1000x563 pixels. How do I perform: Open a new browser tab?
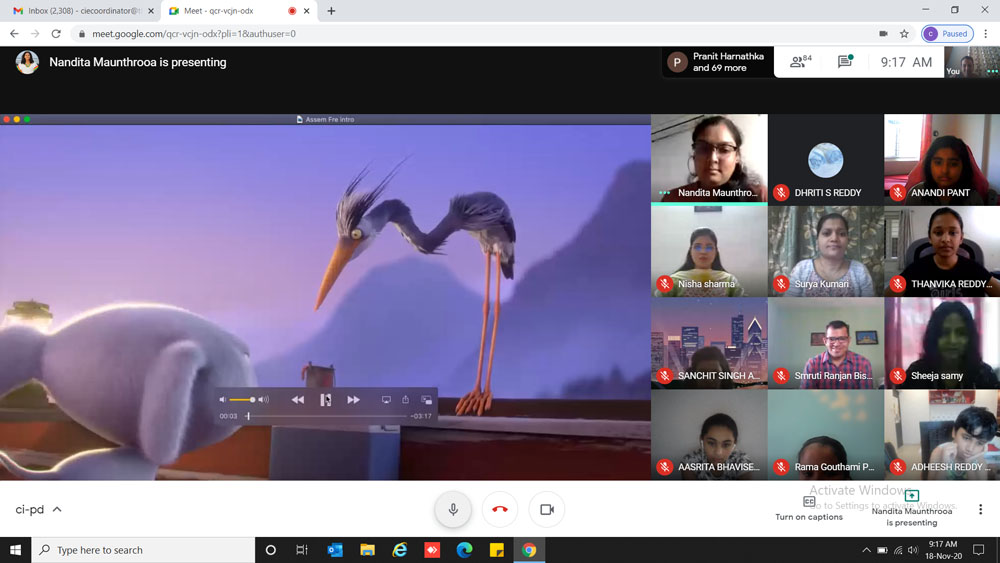click(x=331, y=11)
